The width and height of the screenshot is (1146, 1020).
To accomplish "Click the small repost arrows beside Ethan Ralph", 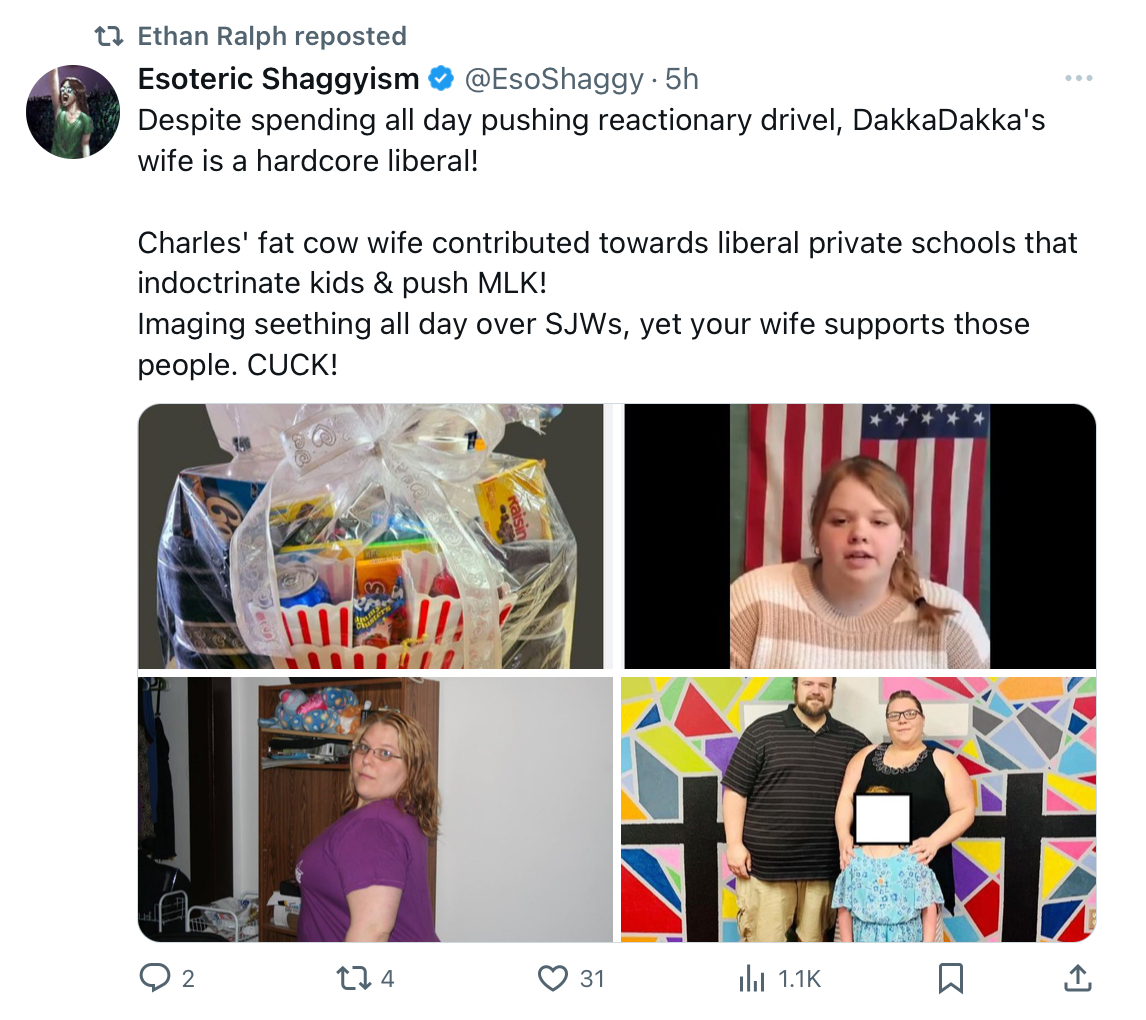I will coord(110,36).
